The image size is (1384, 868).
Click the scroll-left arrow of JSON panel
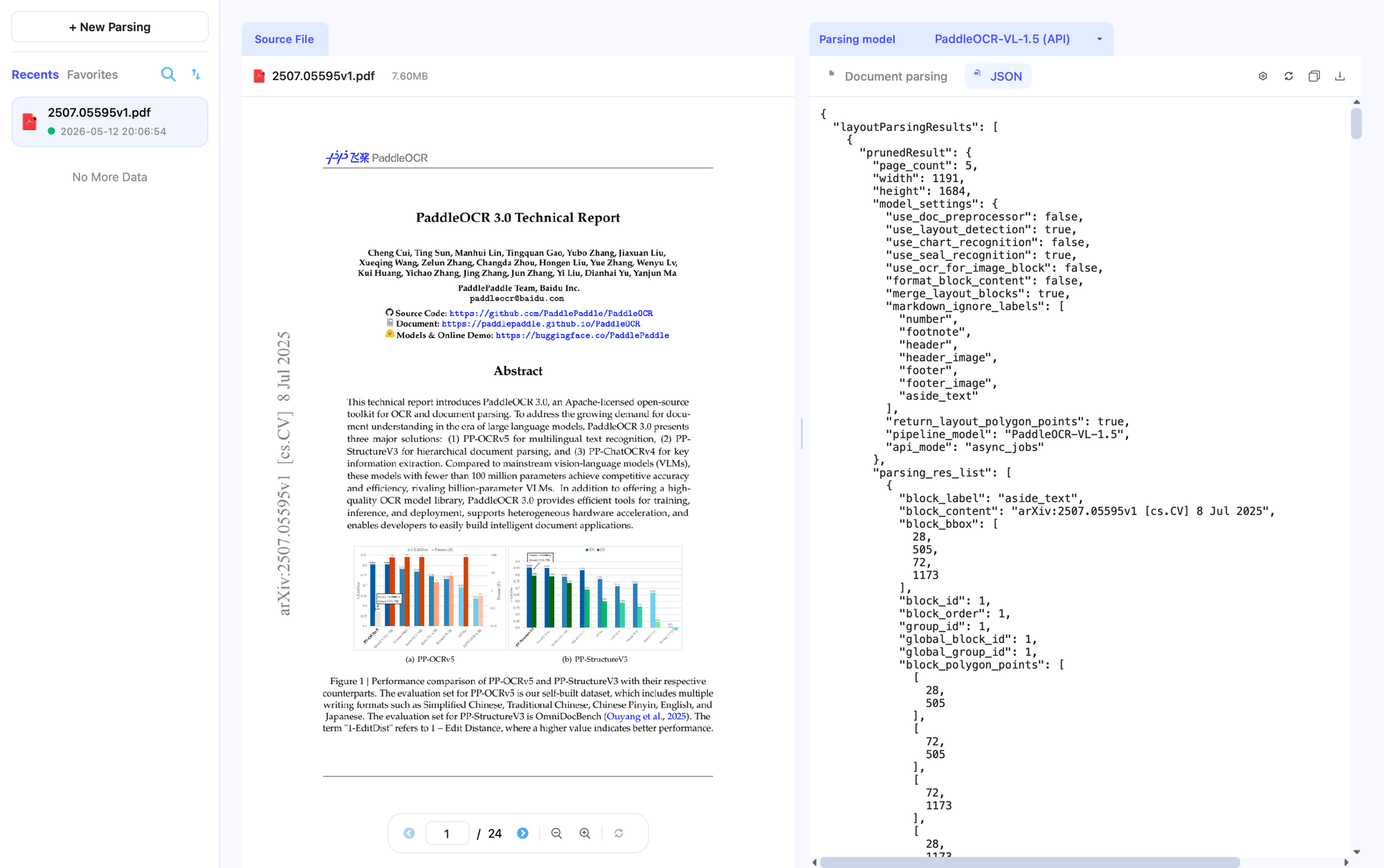click(814, 862)
